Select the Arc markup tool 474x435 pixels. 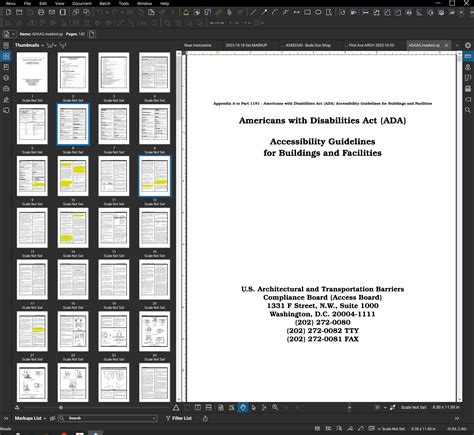275,12
